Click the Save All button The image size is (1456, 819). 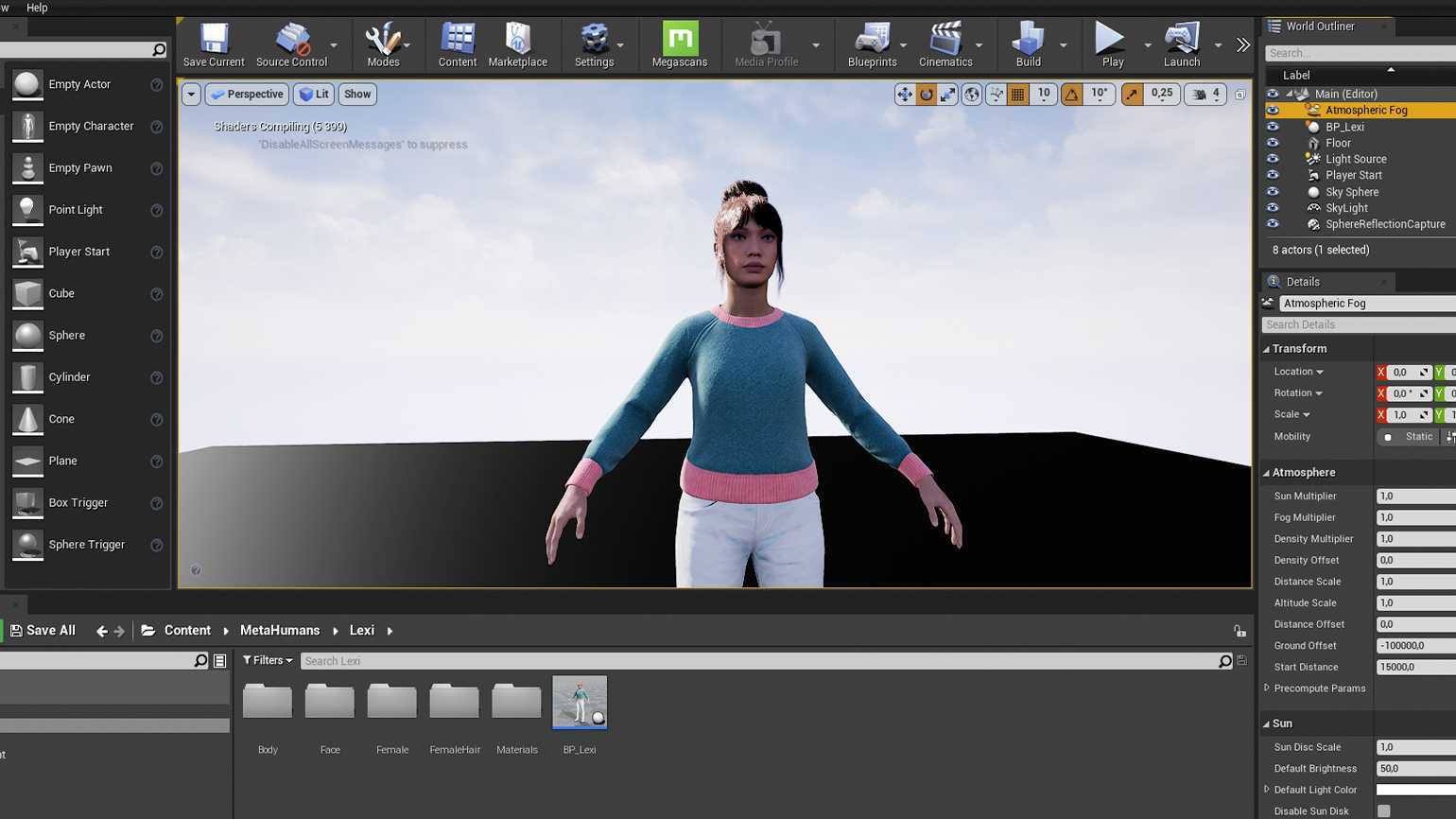(43, 631)
